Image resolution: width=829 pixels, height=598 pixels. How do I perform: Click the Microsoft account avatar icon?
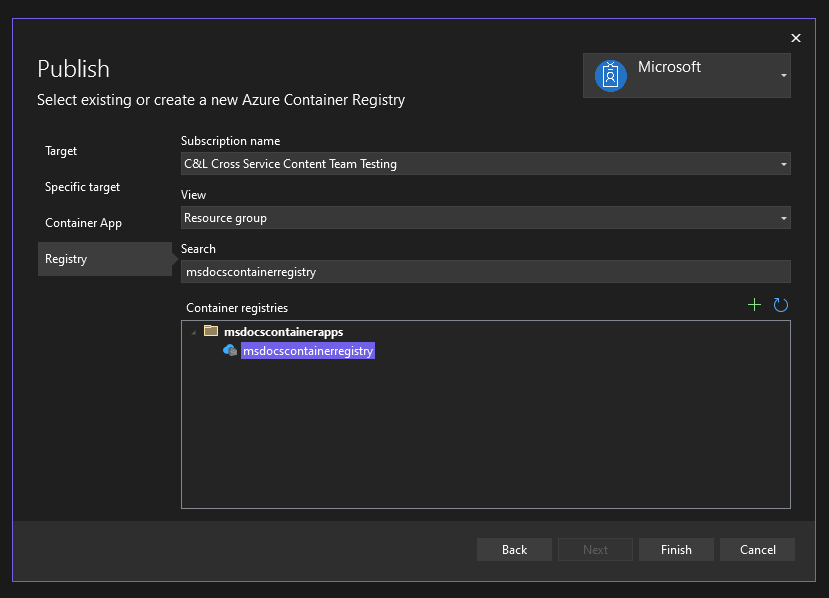[x=610, y=75]
